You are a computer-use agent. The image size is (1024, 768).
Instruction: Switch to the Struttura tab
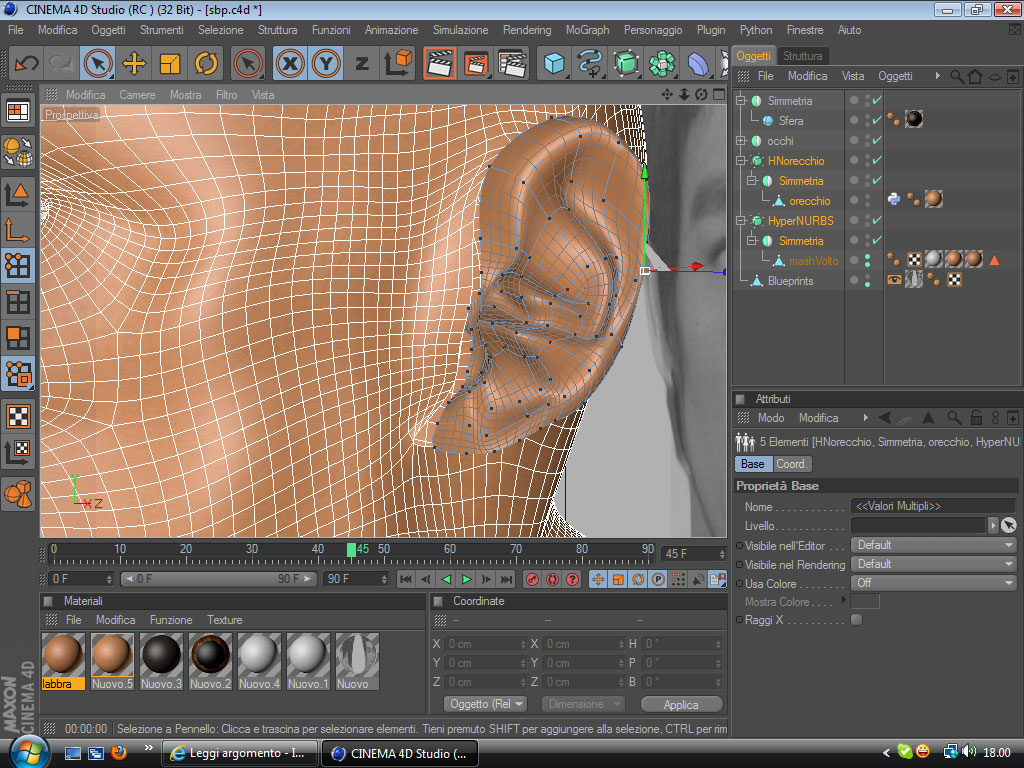point(803,56)
